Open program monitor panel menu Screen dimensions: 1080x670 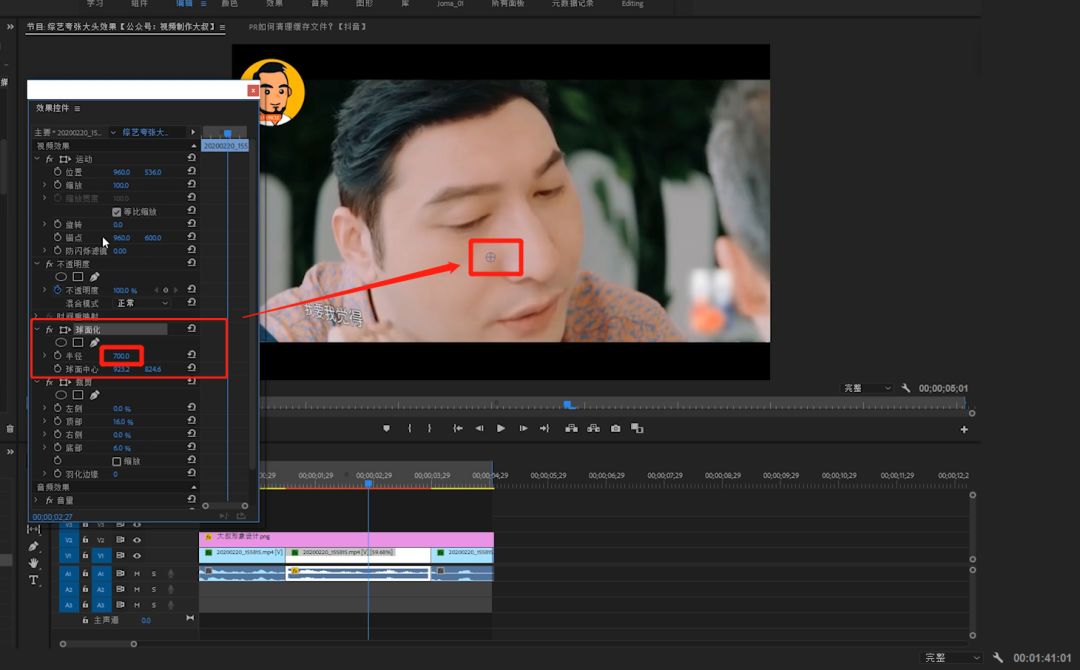222,27
